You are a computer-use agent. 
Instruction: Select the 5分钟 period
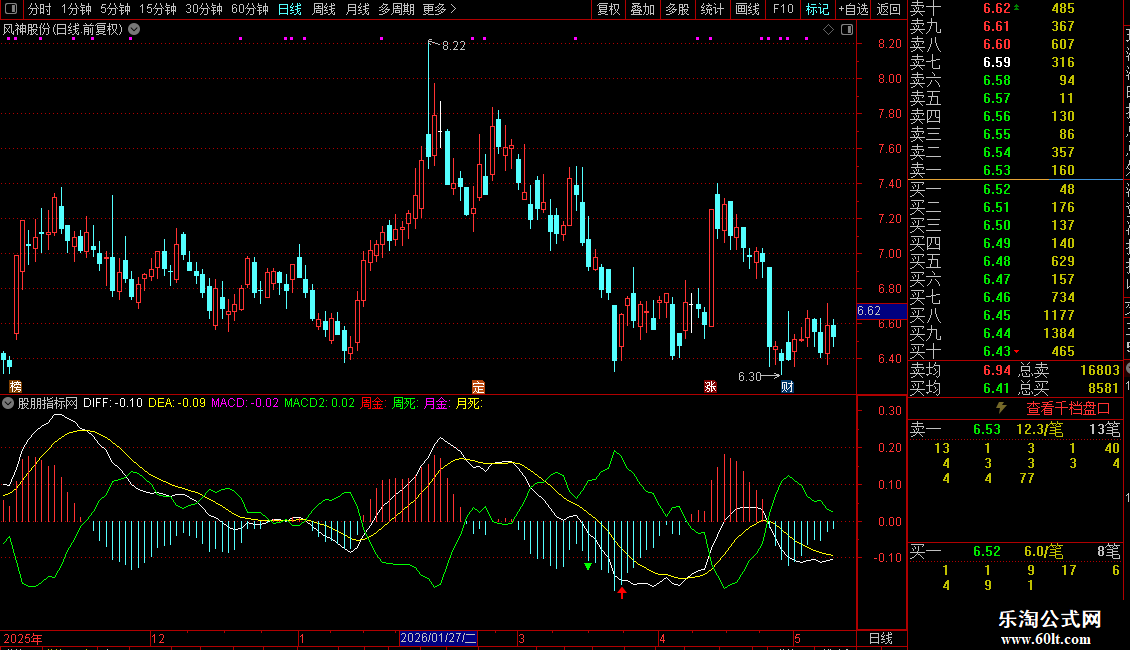point(115,9)
